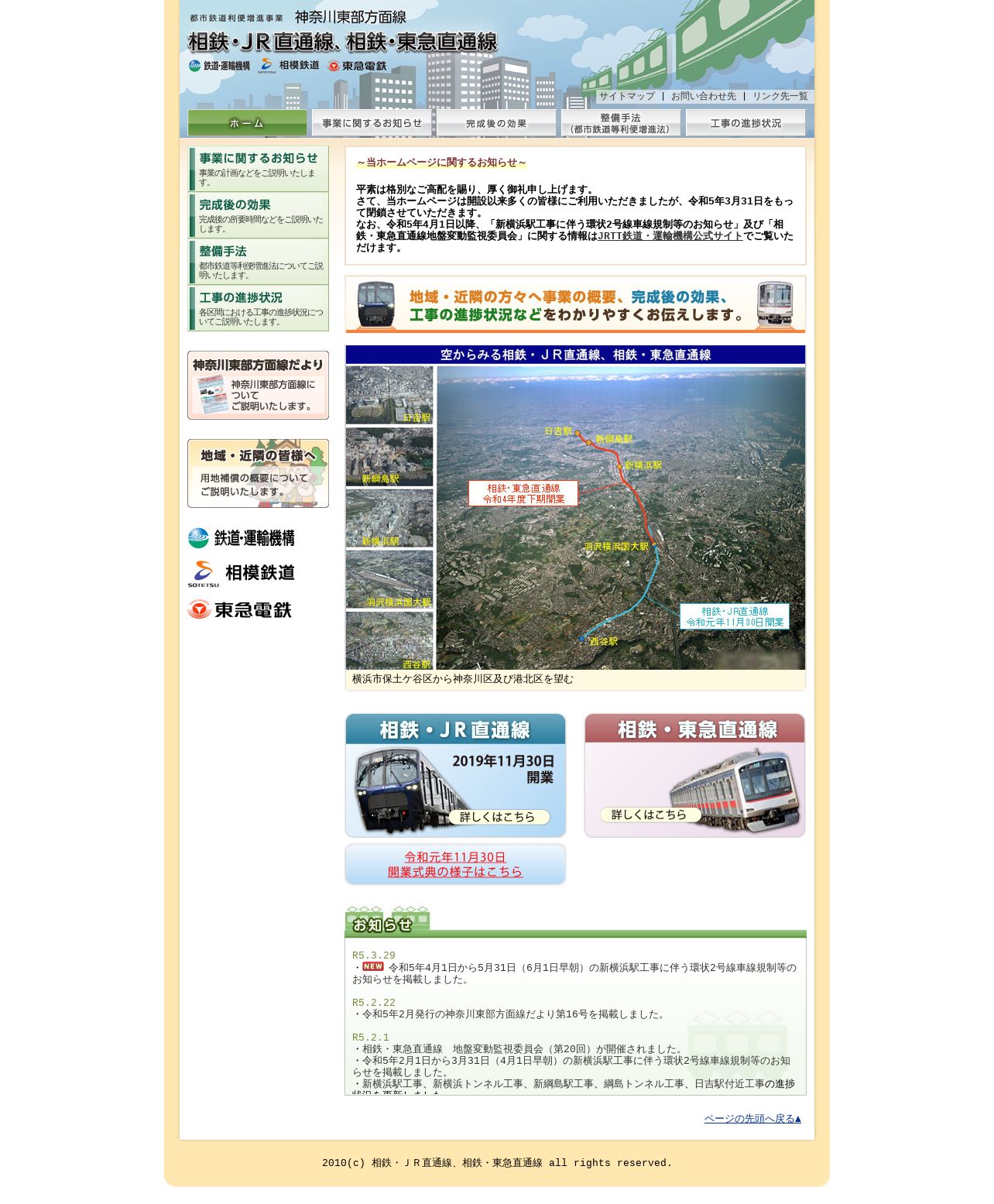Go to the 整備手法 navigation tab
This screenshot has width=994, height=1204.
coord(621,123)
